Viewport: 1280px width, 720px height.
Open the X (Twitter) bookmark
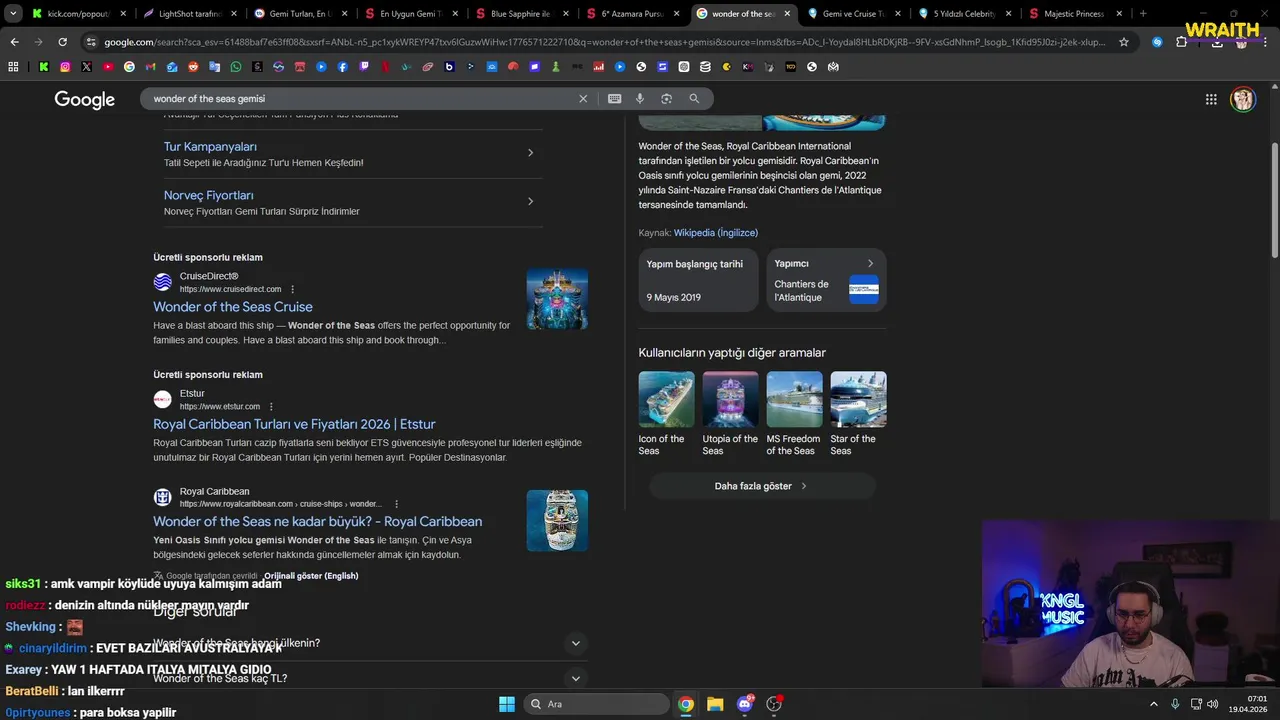click(x=86, y=67)
